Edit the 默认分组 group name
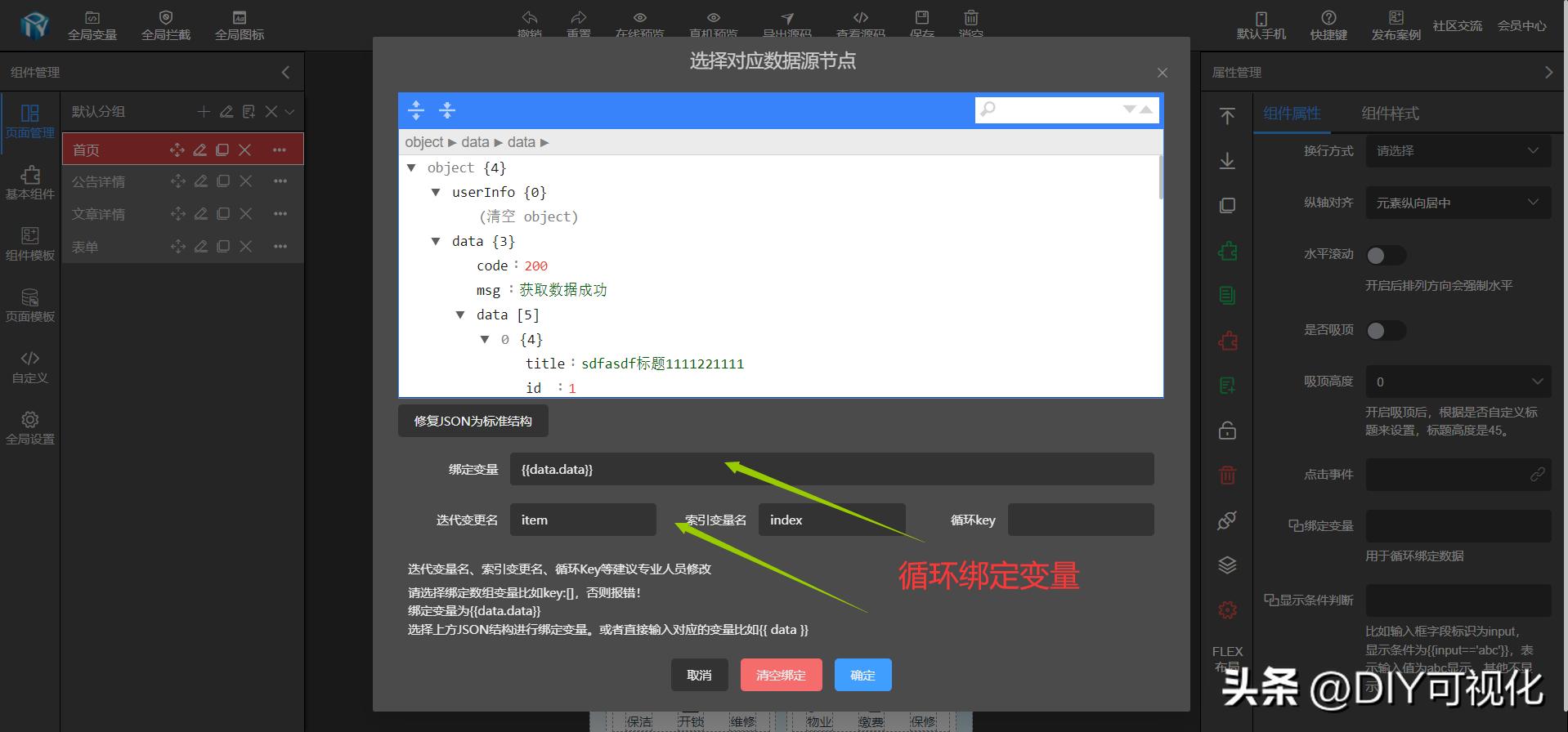The image size is (1568, 732). coord(226,112)
